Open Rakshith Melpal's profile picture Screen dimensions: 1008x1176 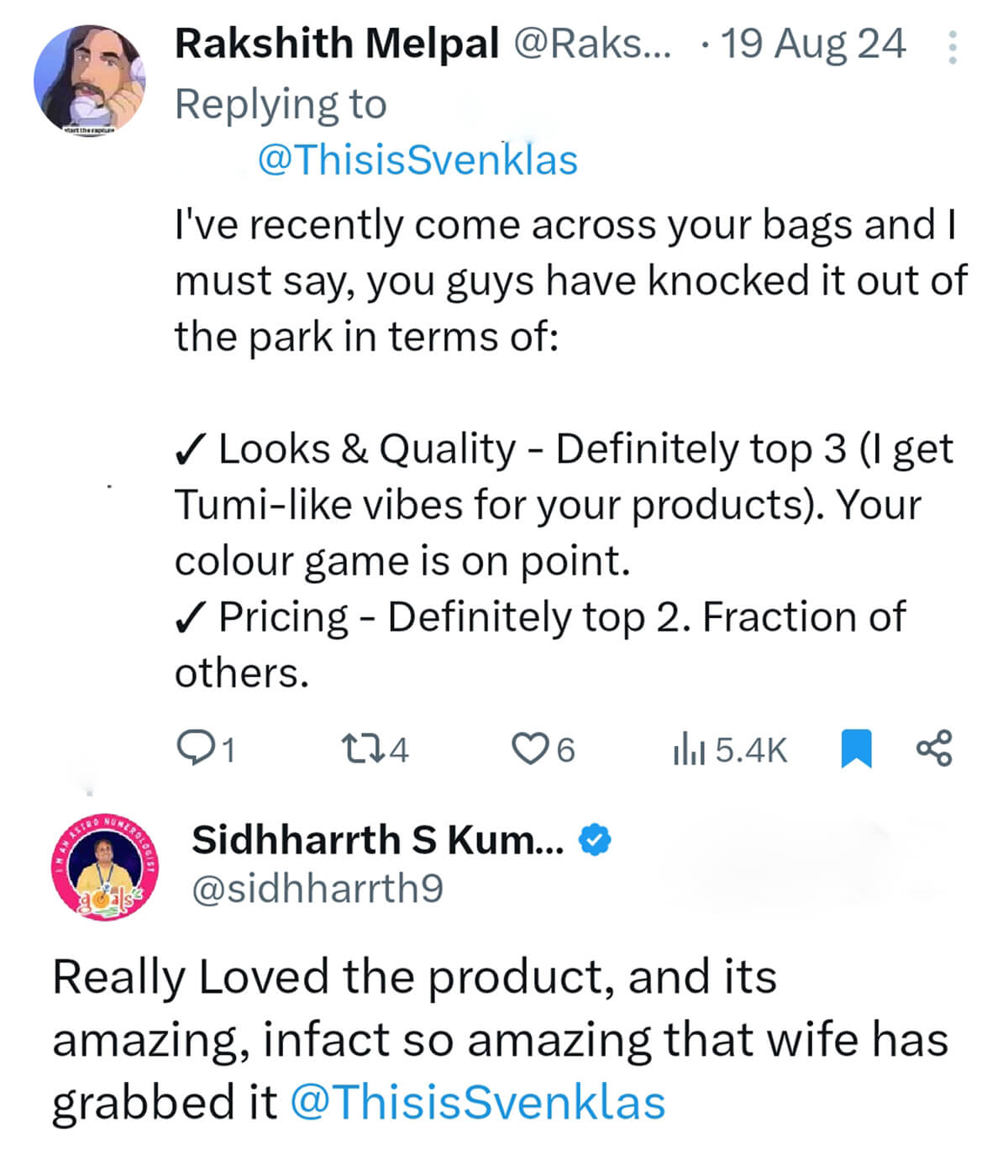click(x=89, y=79)
